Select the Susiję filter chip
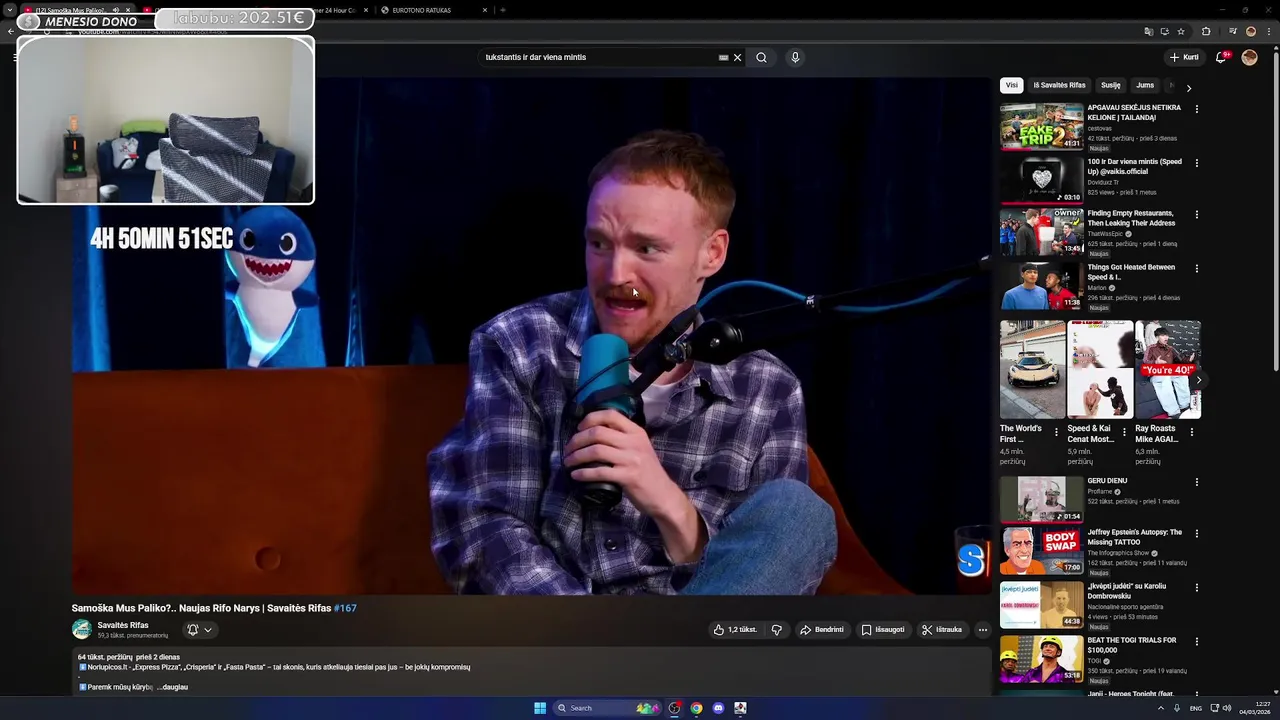Viewport: 1280px width, 720px height. click(1110, 85)
